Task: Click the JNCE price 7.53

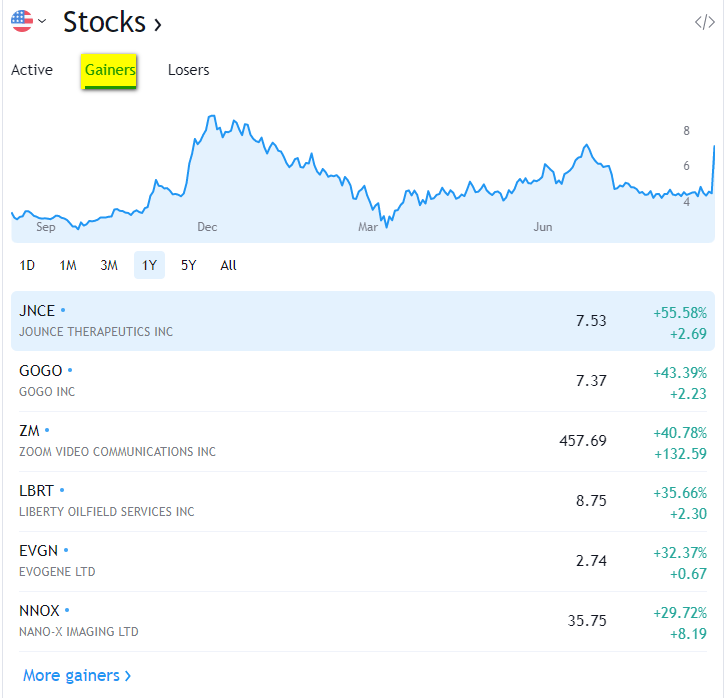Action: coord(591,321)
